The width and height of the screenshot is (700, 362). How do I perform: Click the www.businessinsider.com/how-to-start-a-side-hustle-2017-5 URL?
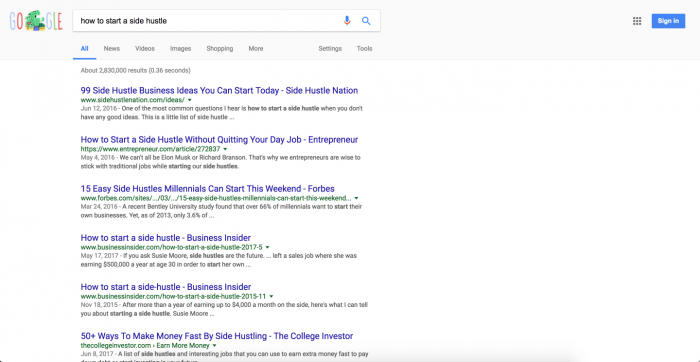click(171, 247)
